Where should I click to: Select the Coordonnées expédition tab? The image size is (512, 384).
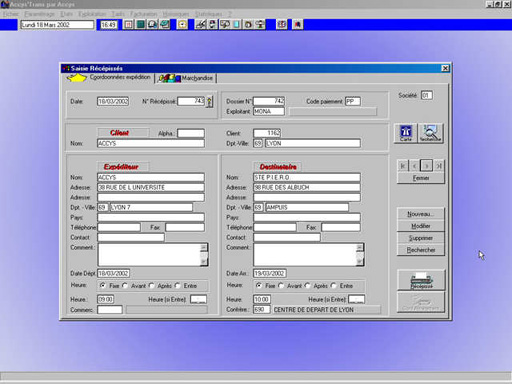(109, 77)
